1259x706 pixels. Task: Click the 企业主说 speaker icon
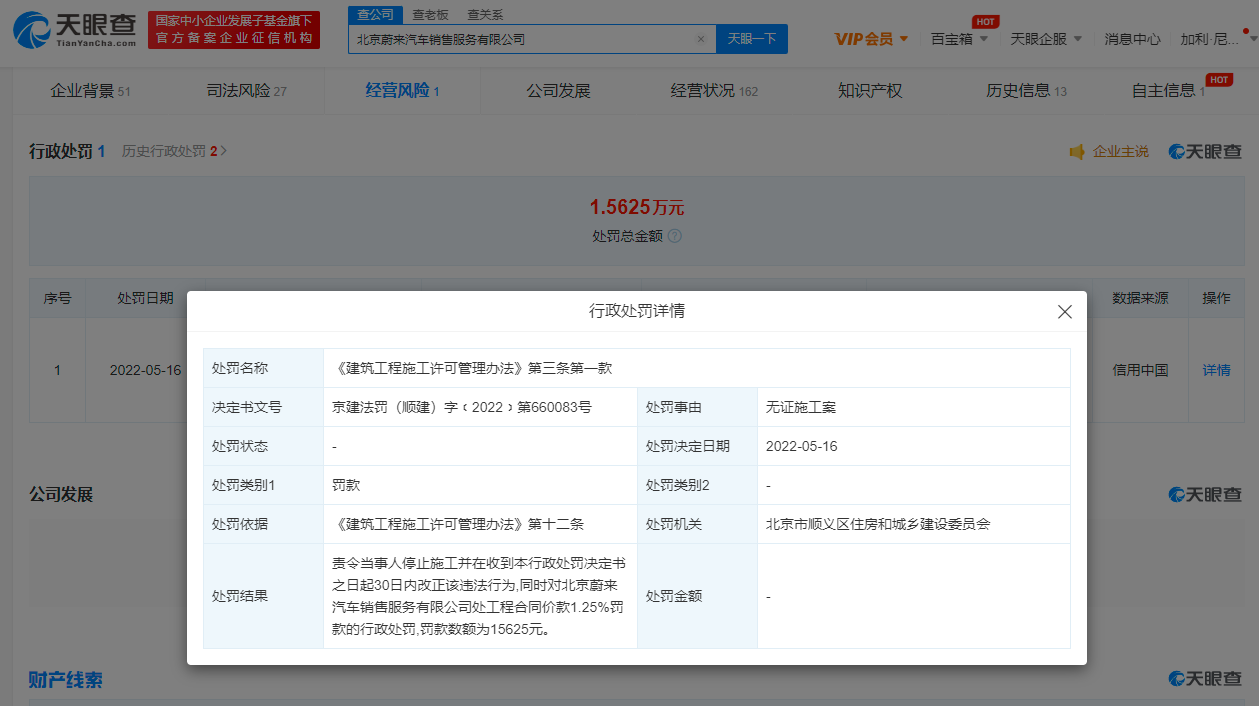pos(1077,151)
